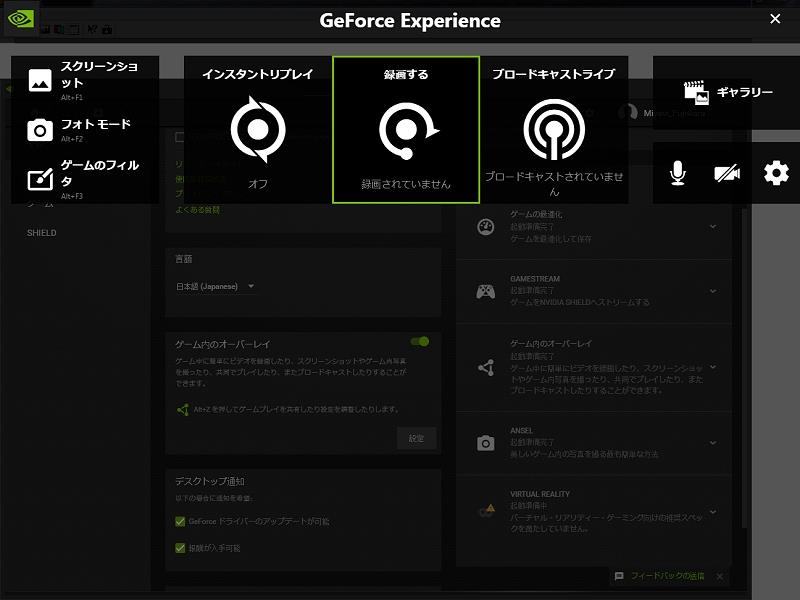Screen dimensions: 800x600
Task: Dismiss the feedback banner with X
Action: 719,577
